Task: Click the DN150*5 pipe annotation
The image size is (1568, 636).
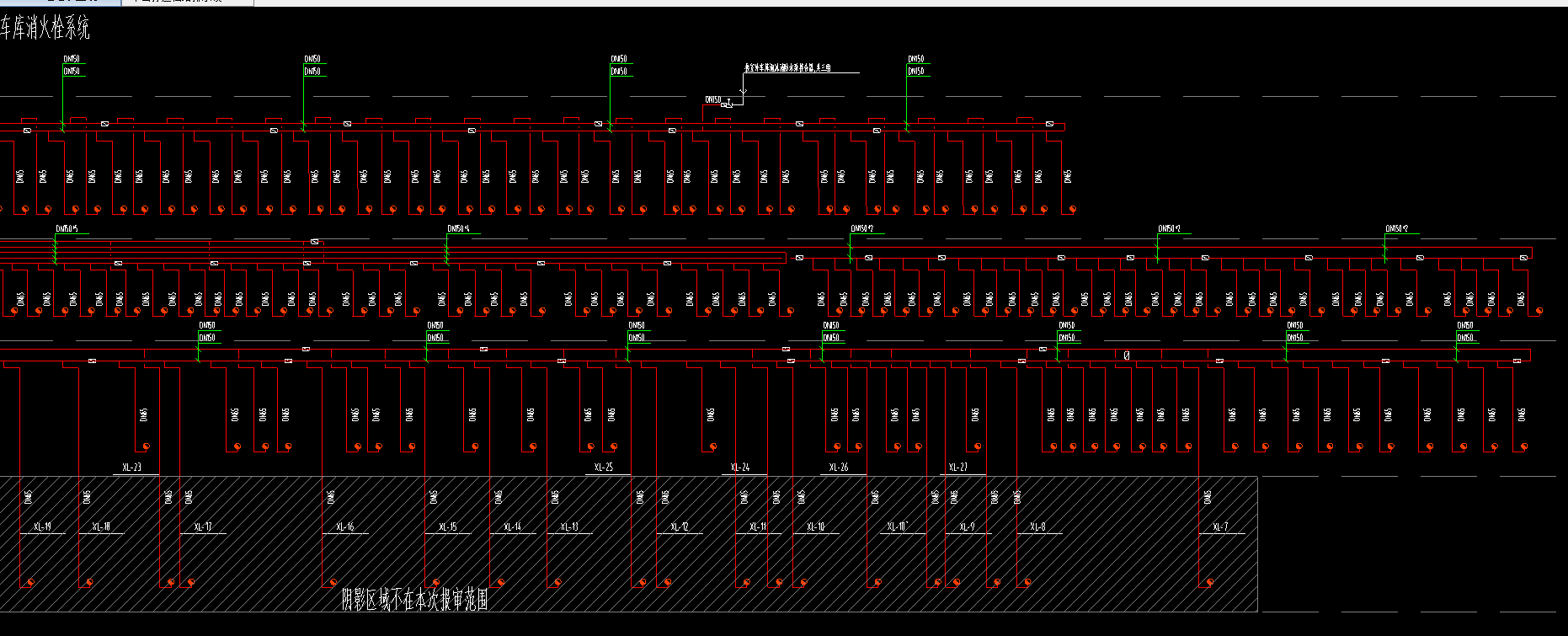Action: tap(67, 229)
